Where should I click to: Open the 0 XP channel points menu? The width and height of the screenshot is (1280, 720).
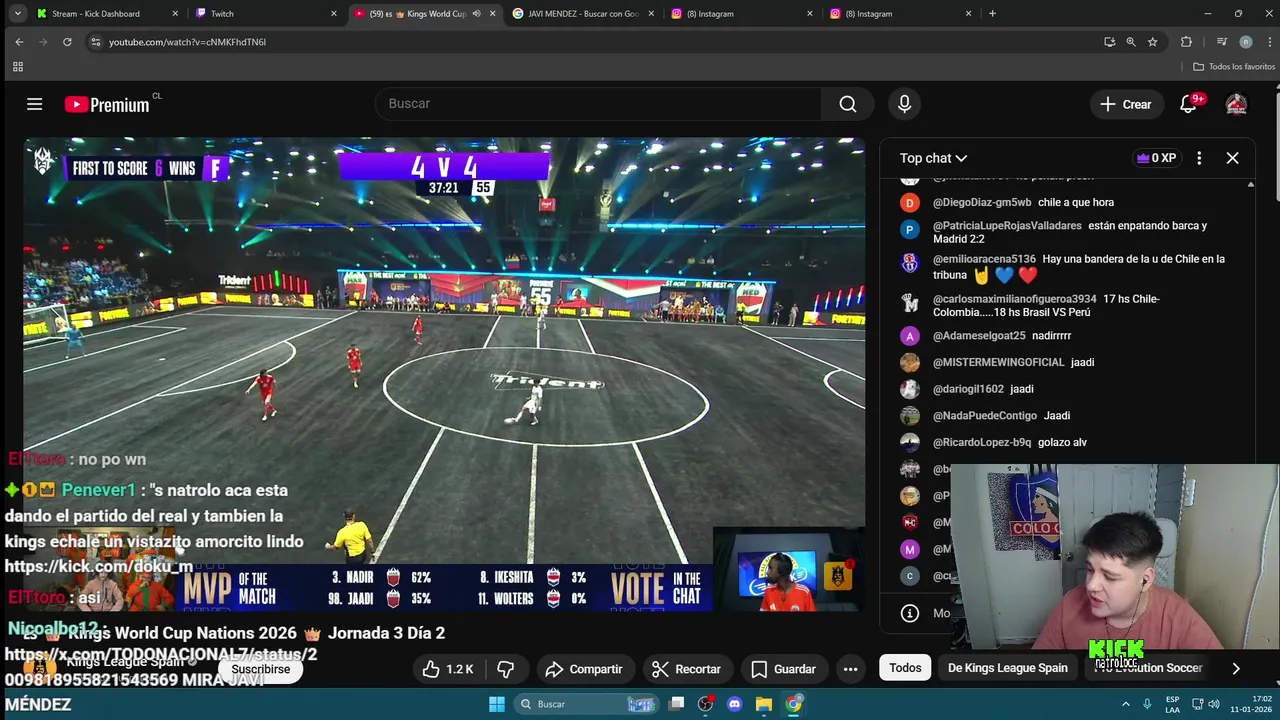tap(1156, 158)
